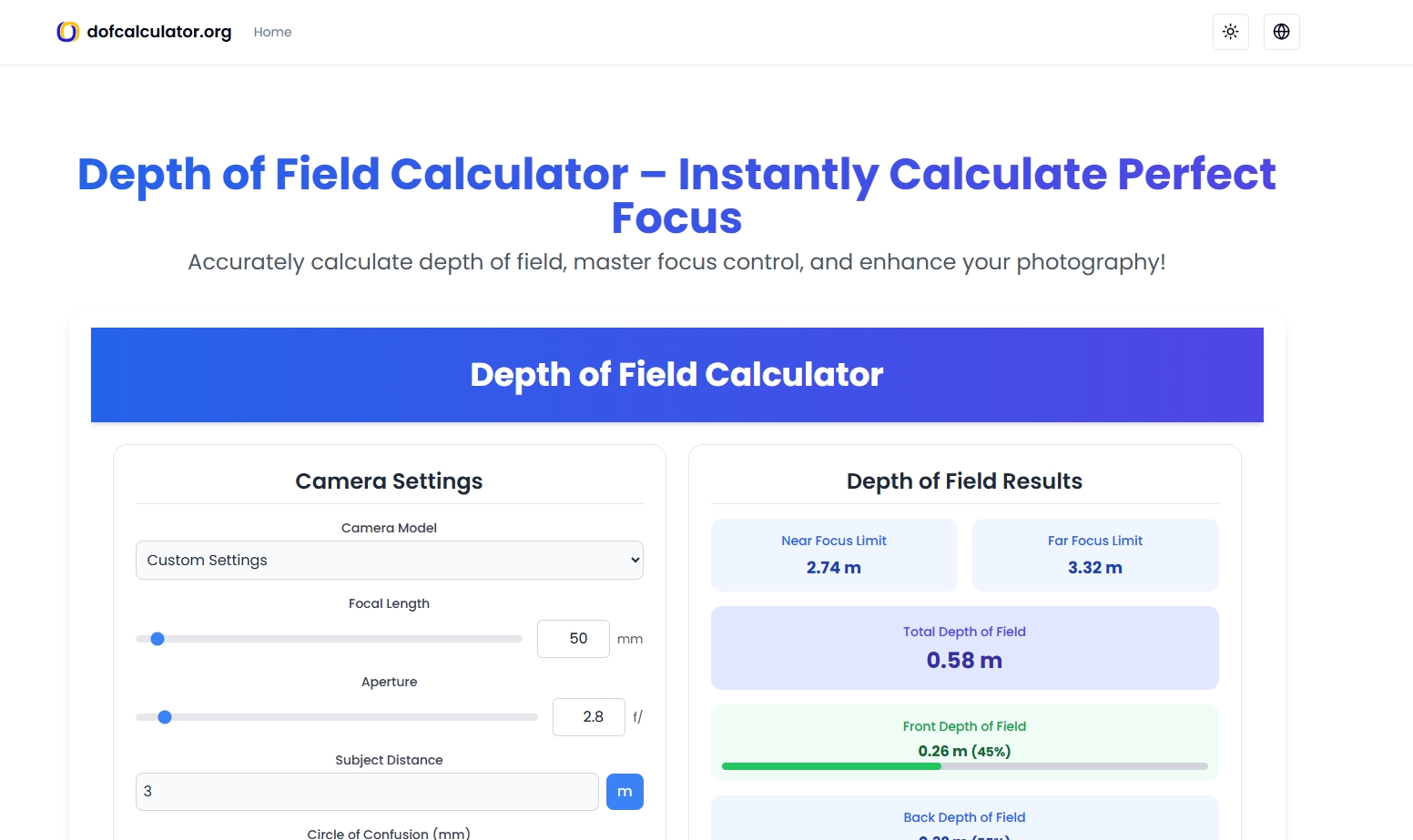The image size is (1413, 840).
Task: Toggle the light/dark theme sun icon
Action: tap(1230, 32)
